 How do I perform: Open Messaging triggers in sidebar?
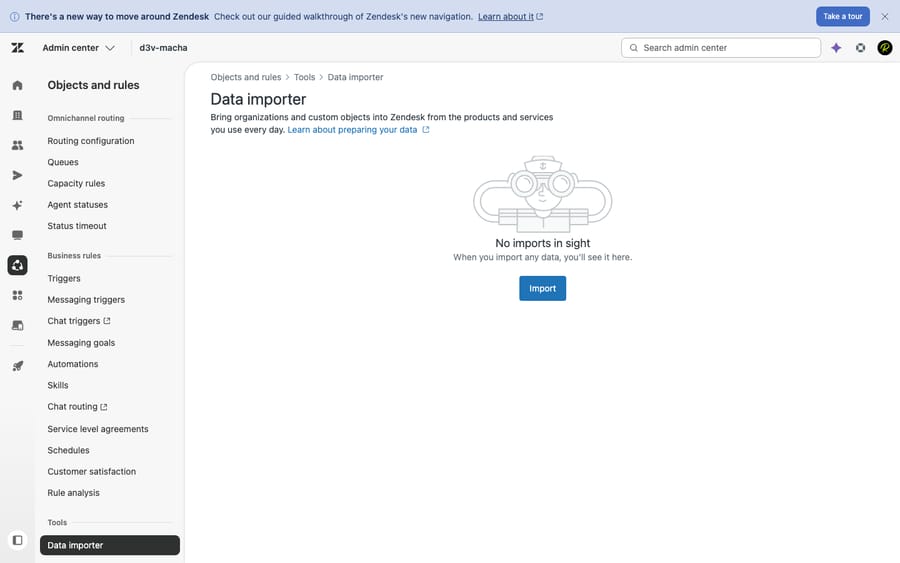pyautogui.click(x=86, y=300)
